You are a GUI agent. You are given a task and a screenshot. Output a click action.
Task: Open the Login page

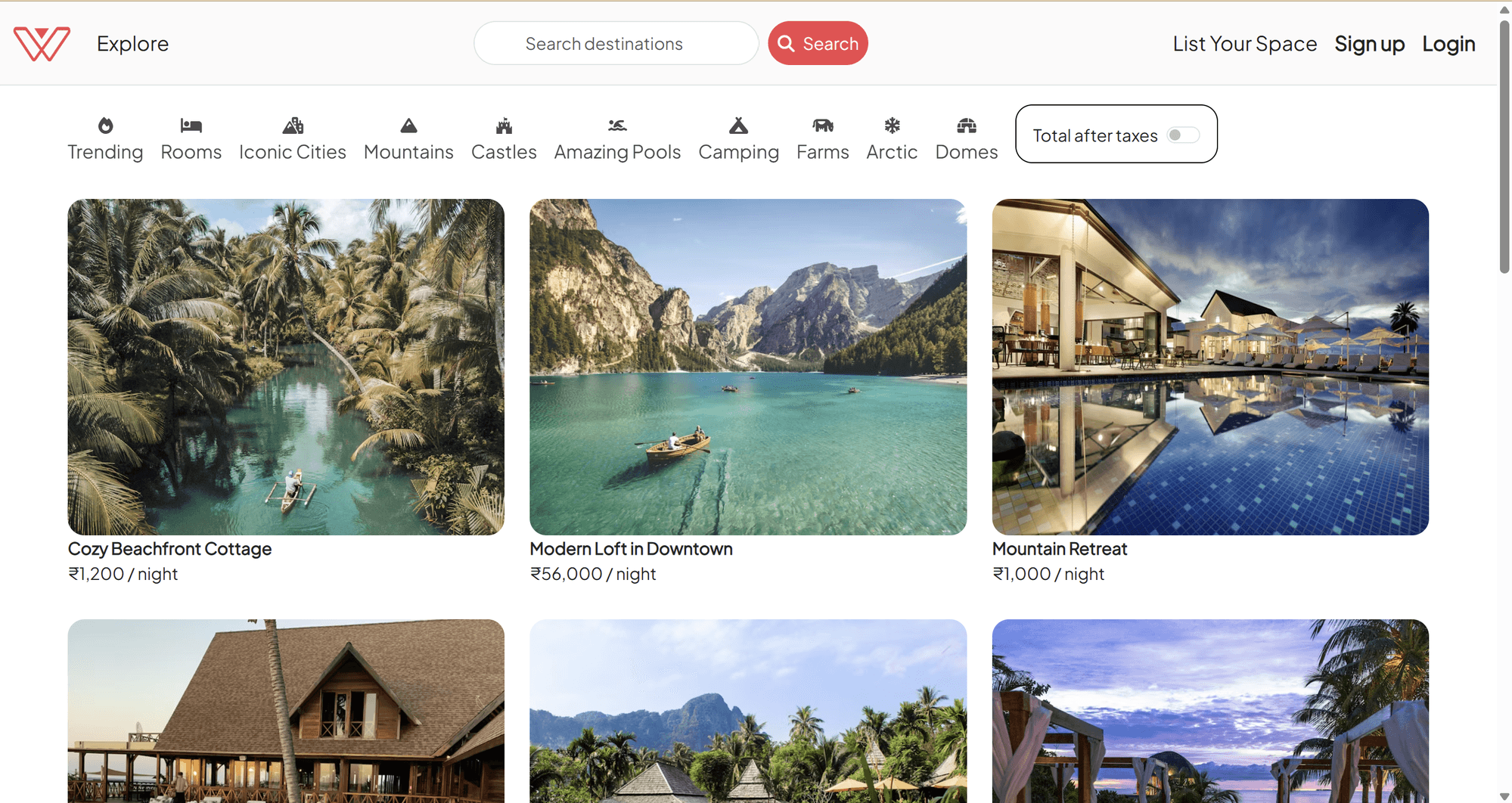click(1448, 44)
